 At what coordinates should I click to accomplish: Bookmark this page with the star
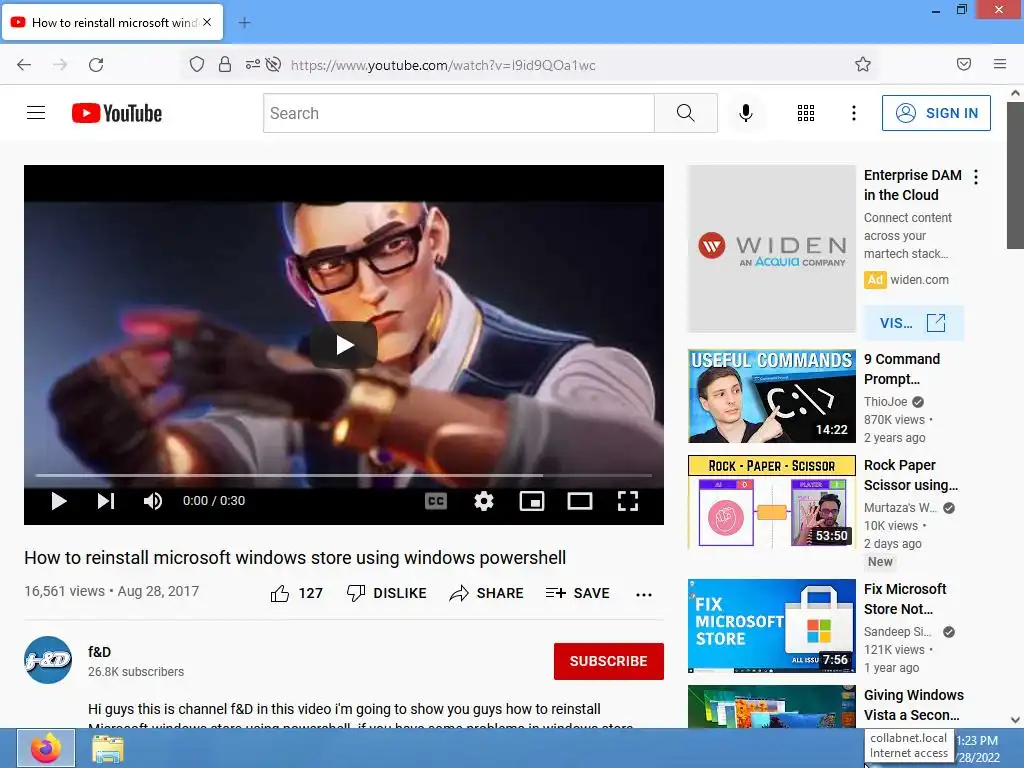863,64
